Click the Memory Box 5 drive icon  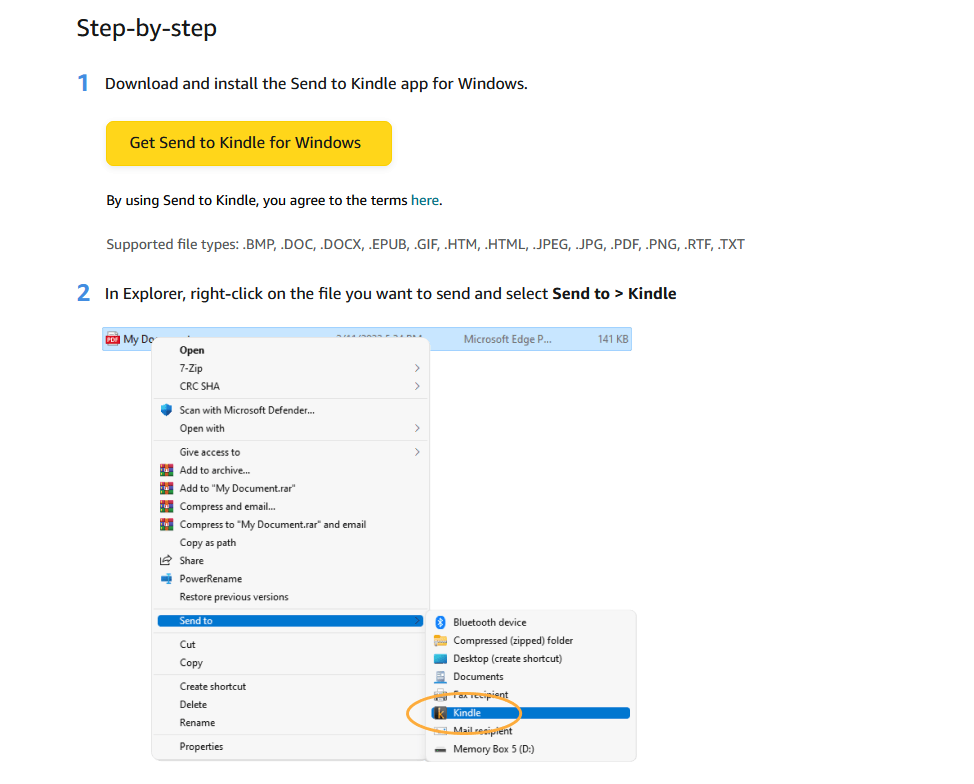tap(440, 749)
